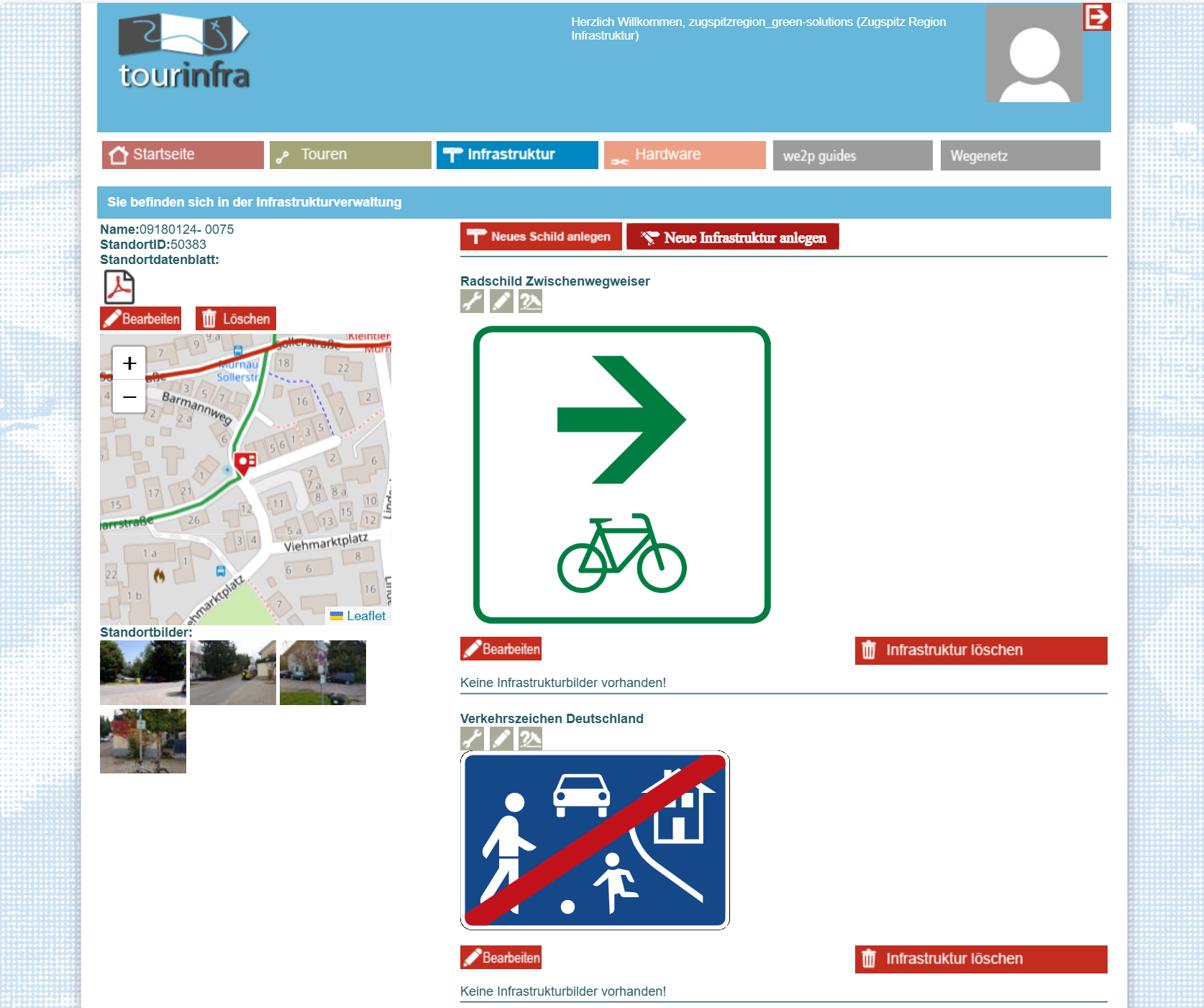This screenshot has width=1204, height=1008.
Task: Delete the location with Löschen button
Action: coord(236,319)
